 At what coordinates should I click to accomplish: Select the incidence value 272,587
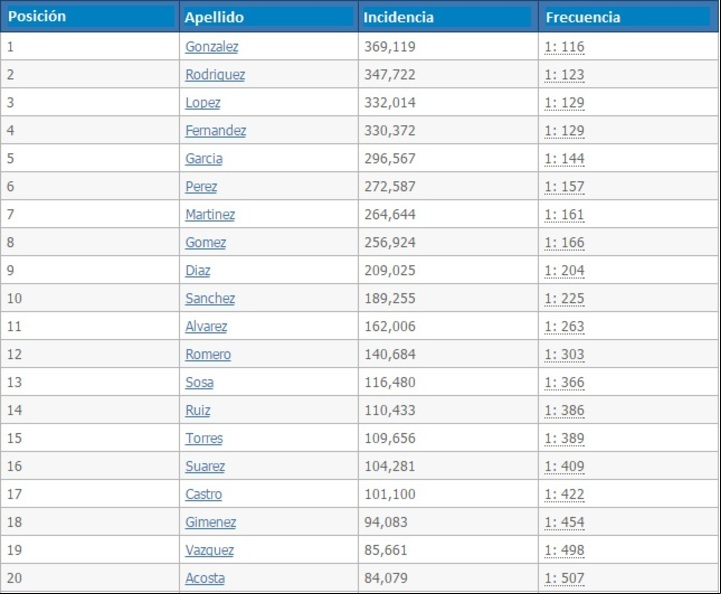[390, 187]
